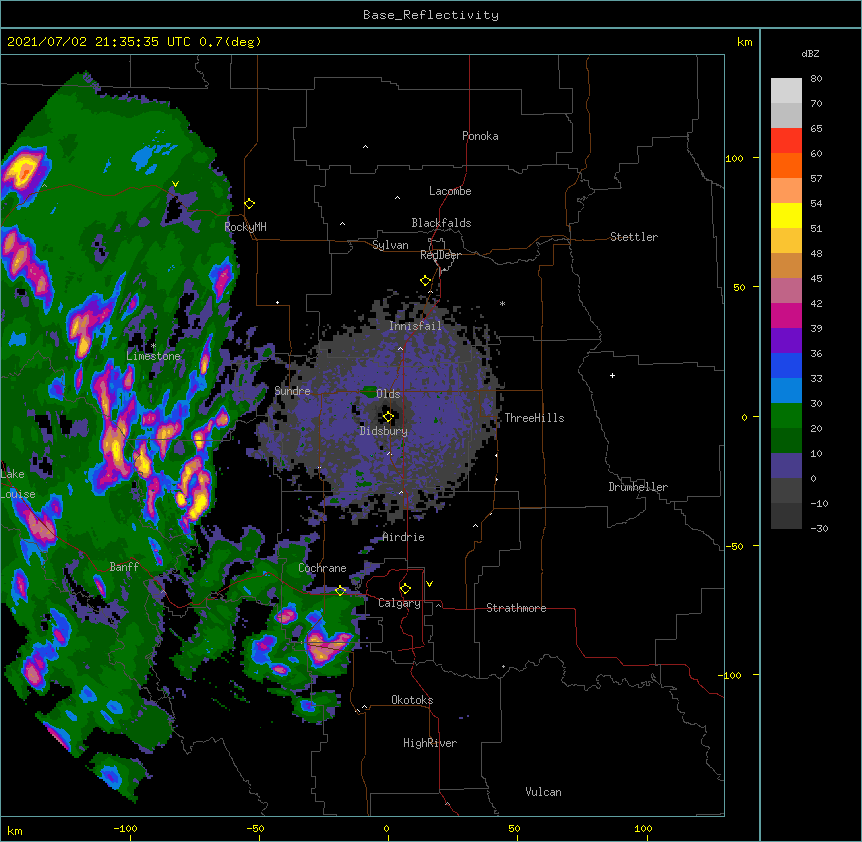
Task: Click the 50 tick label on right axis
Action: pyautogui.click(x=739, y=287)
